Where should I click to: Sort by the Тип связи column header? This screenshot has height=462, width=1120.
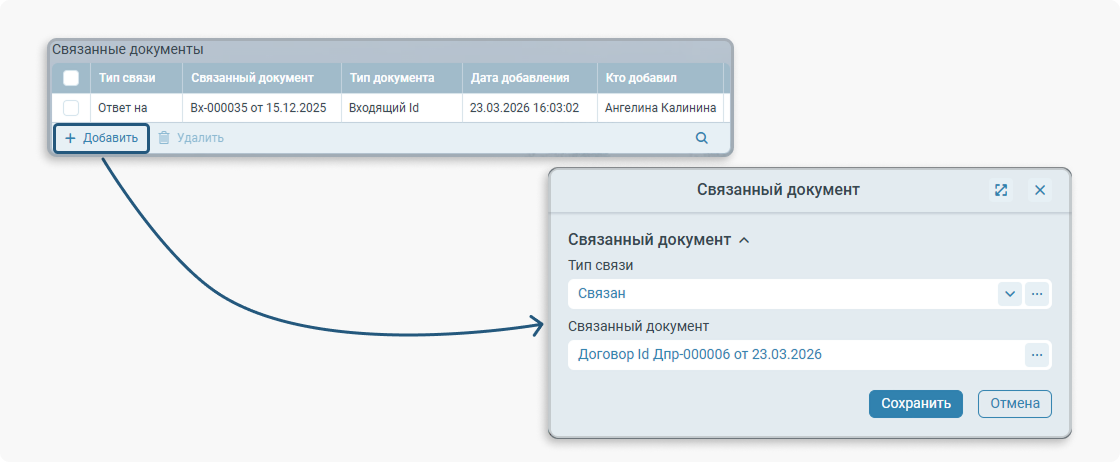127,78
